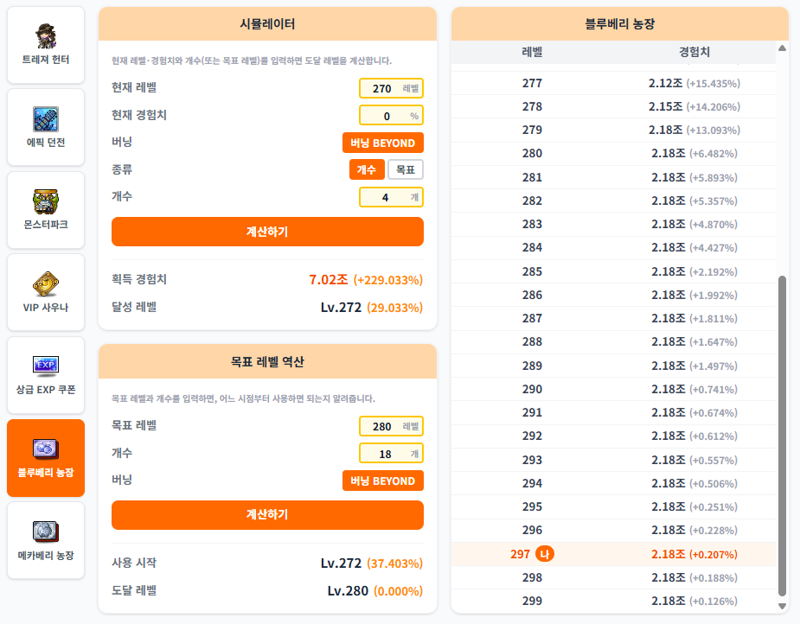The image size is (800, 624).
Task: Select the level 277 row
Action: (613, 83)
